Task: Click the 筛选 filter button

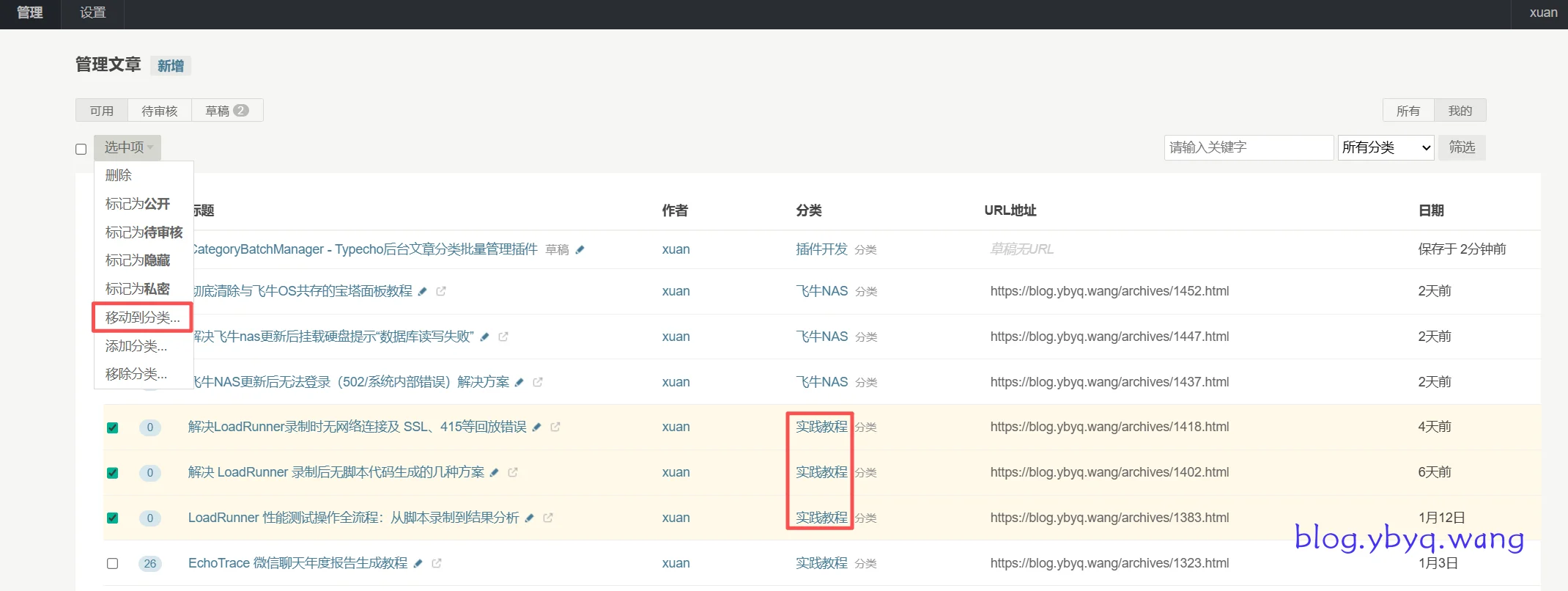Action: pos(1462,147)
